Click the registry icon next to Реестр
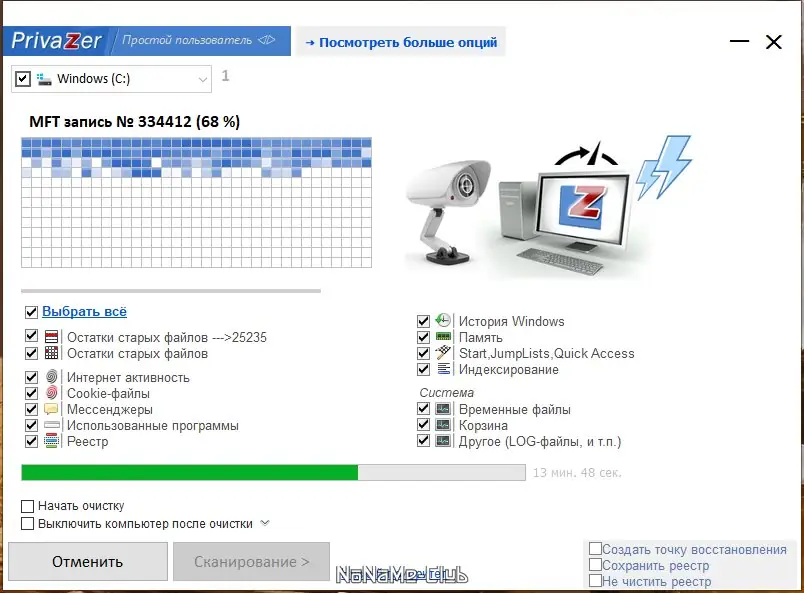Viewport: 804px width, 593px height. tap(51, 441)
